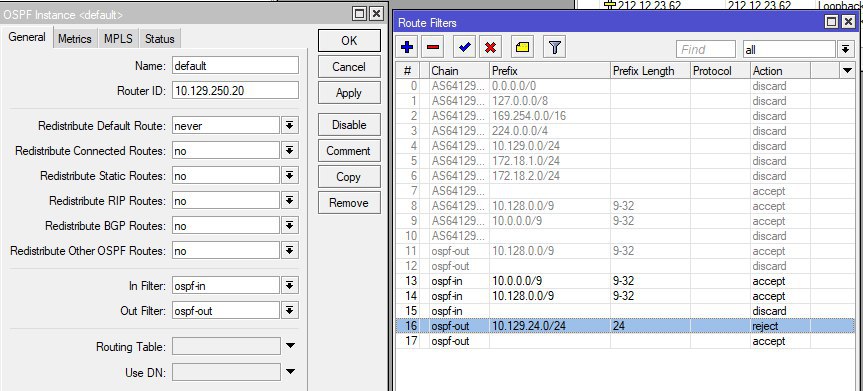Expand the Routing Table option arrow
This screenshot has width=863, height=391.
pos(291,346)
